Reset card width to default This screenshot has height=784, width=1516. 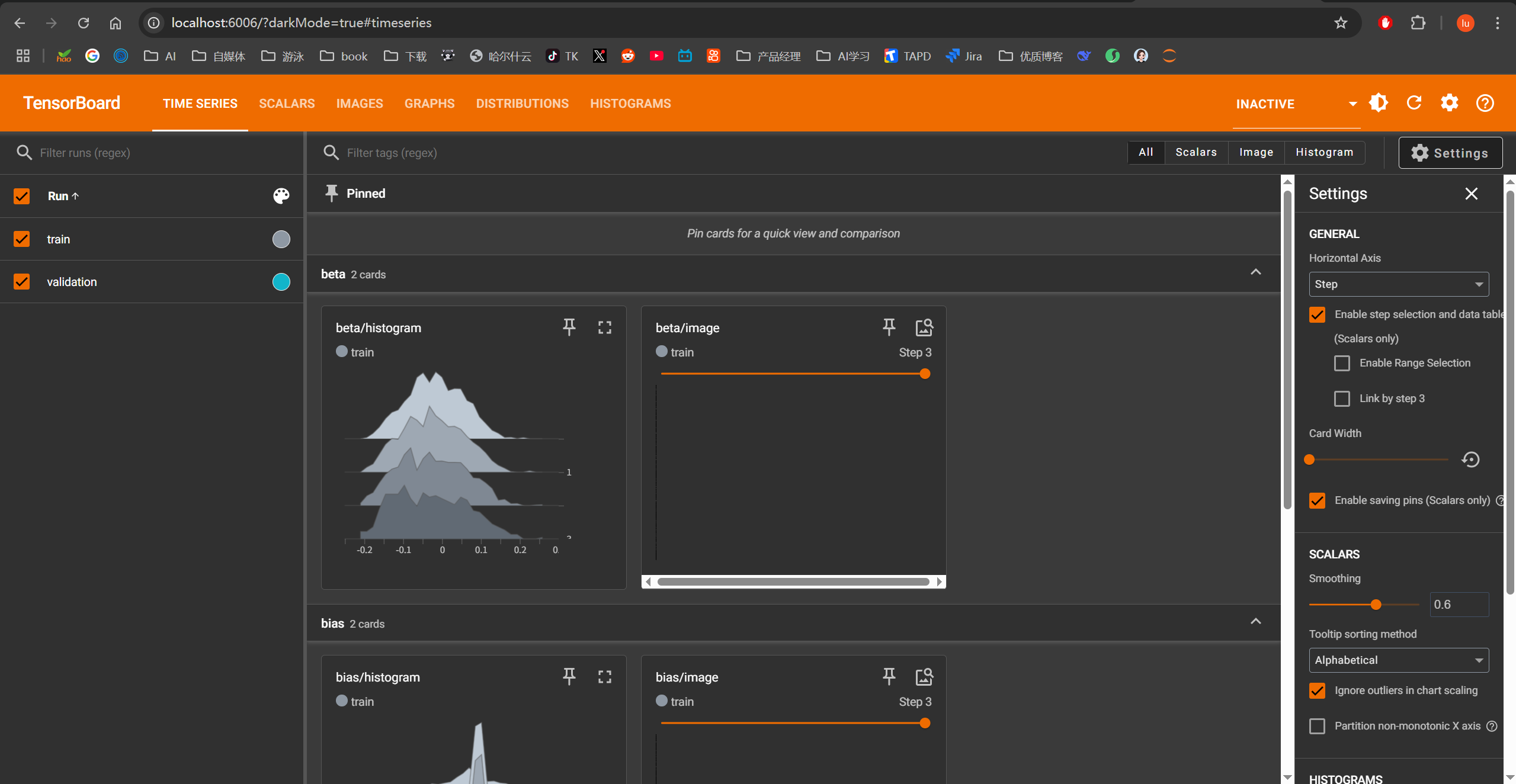(1470, 460)
